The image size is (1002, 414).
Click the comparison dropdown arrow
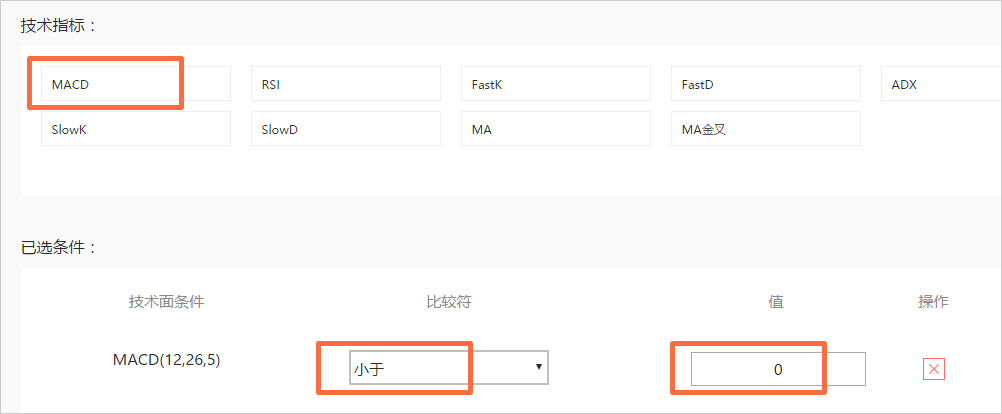click(539, 367)
